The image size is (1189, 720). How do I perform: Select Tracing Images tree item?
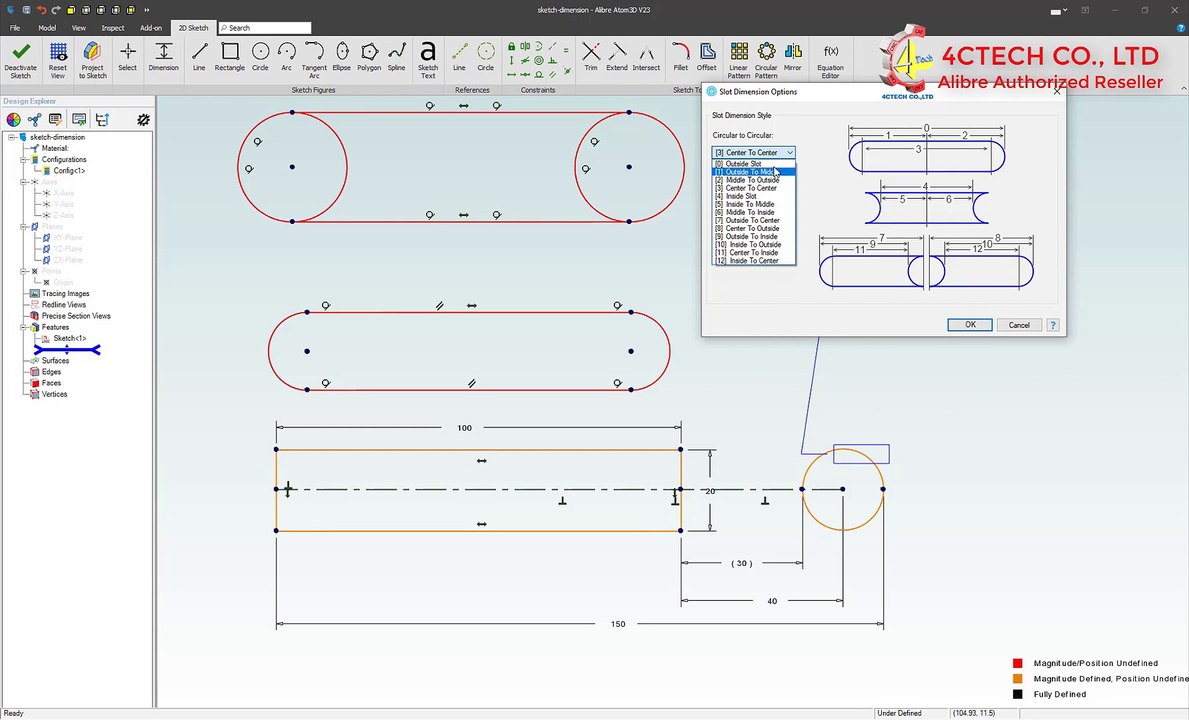[65, 293]
